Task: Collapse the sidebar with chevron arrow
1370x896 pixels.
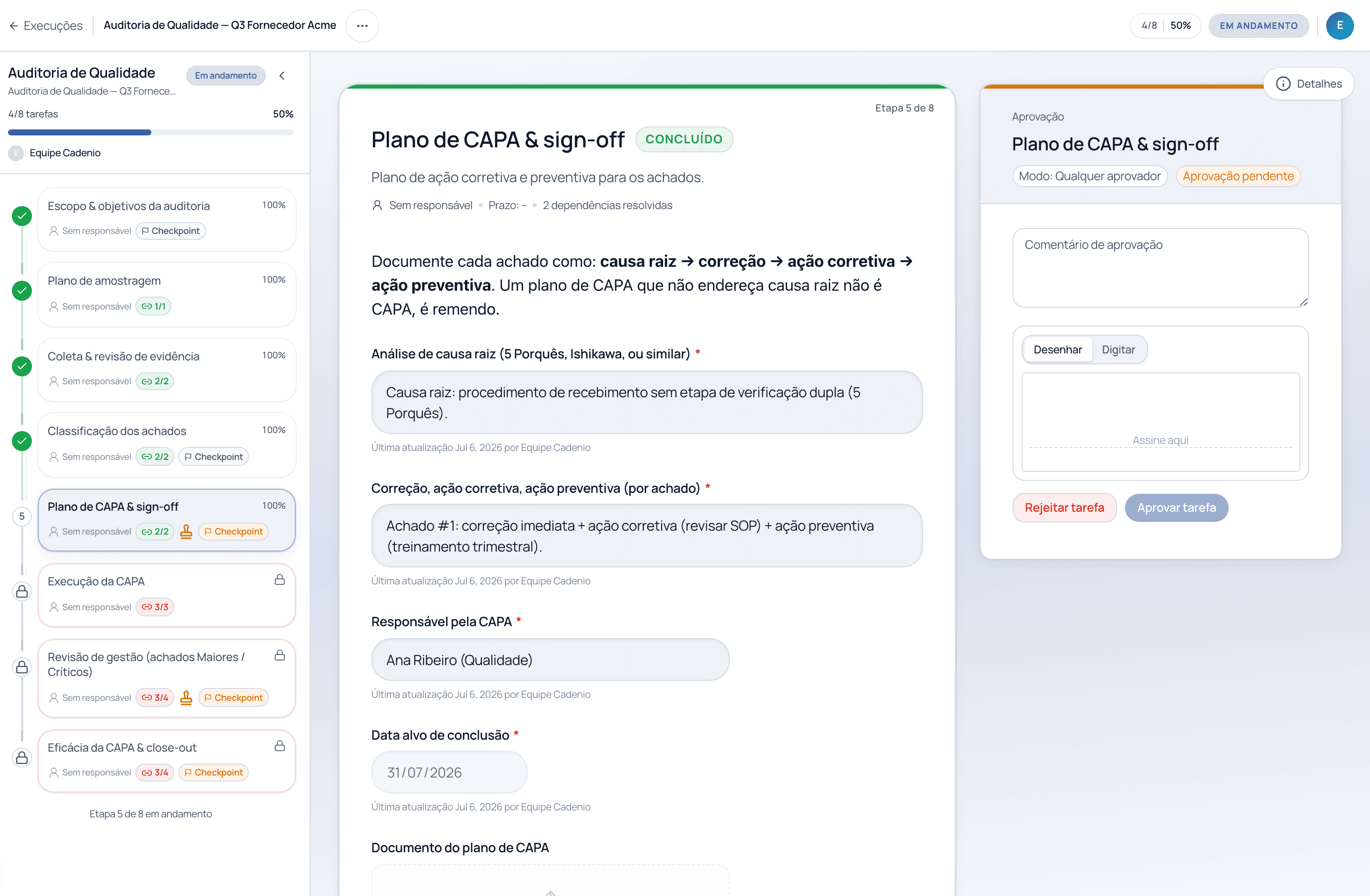Action: tap(282, 75)
